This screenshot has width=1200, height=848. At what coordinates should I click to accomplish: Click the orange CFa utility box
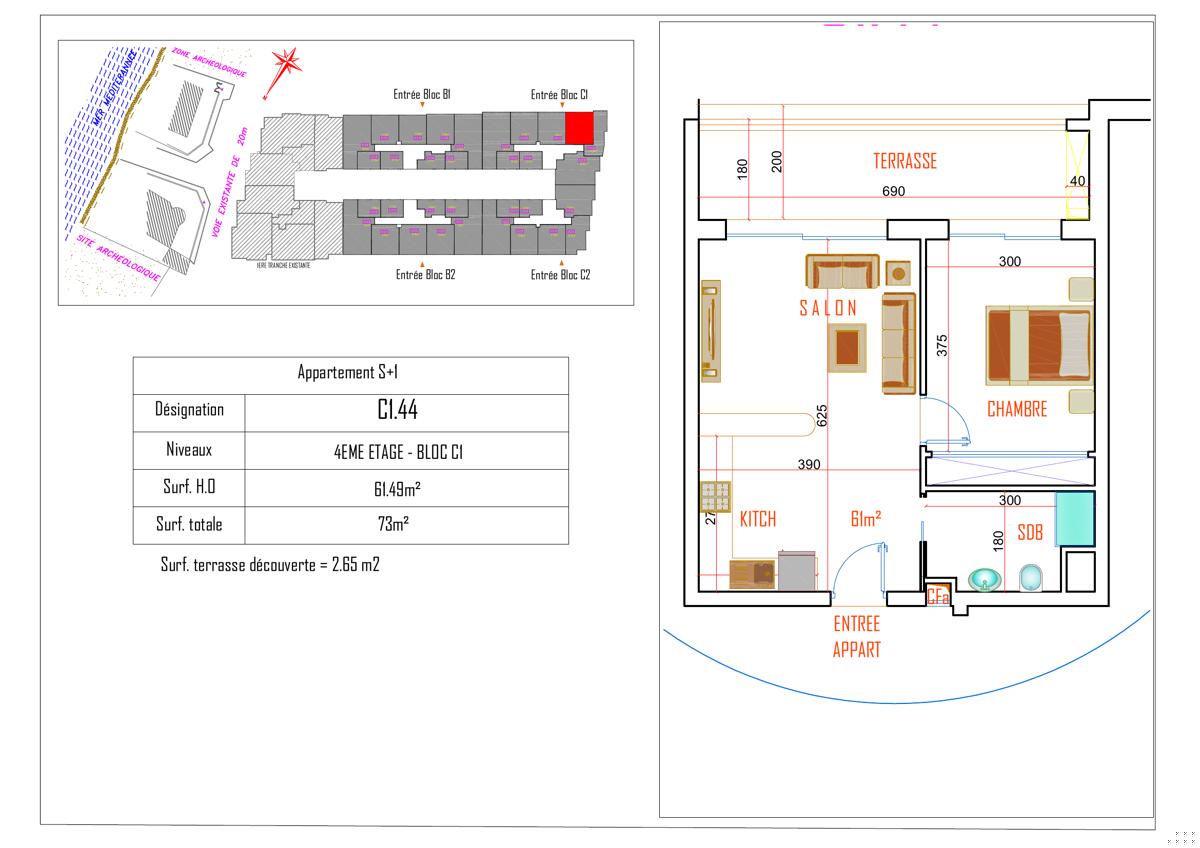coord(937,597)
